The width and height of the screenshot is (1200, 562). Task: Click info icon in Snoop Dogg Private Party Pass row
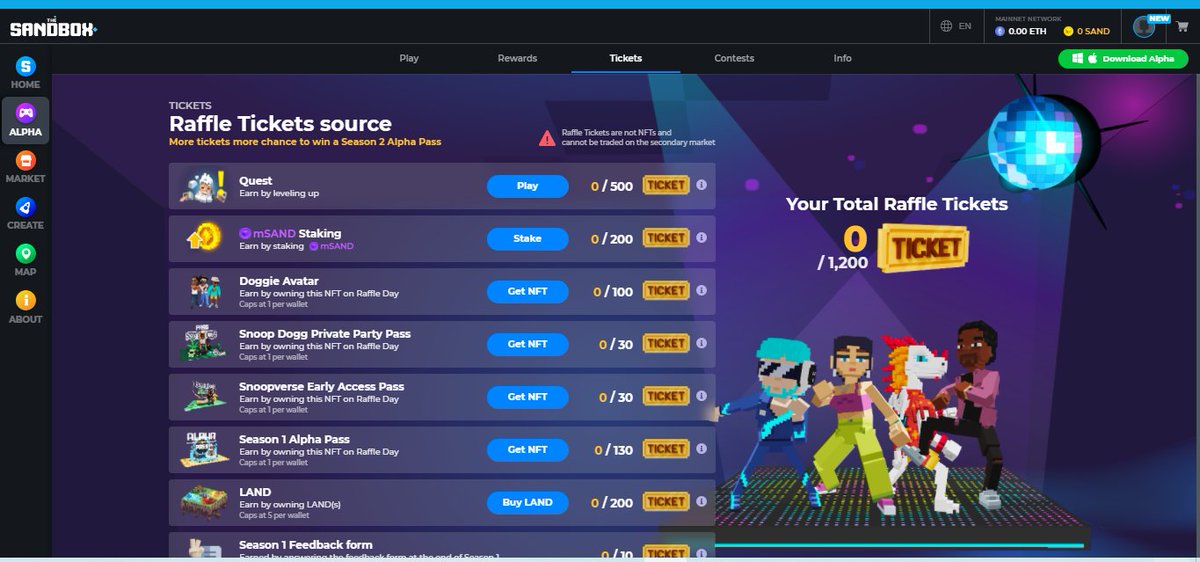pos(701,344)
